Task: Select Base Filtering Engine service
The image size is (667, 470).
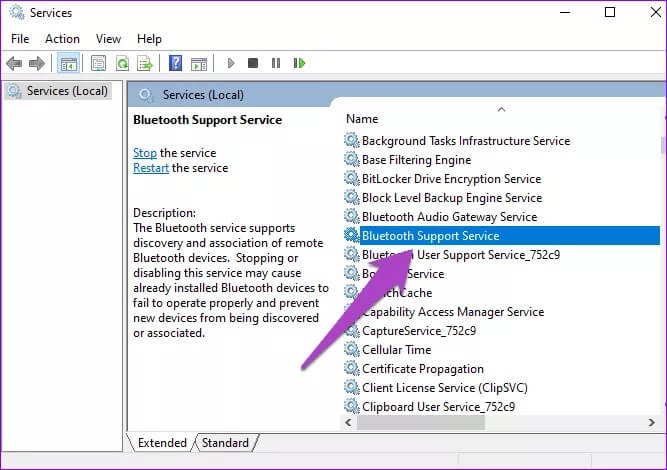Action: 416,160
